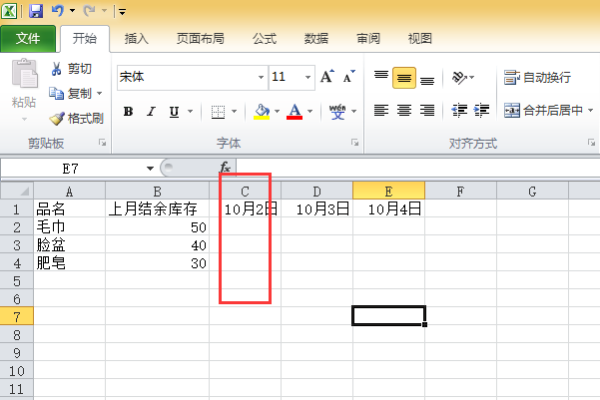Click the Save icon in quick access toolbar
Viewport: 600px width, 400px height.
point(36,10)
